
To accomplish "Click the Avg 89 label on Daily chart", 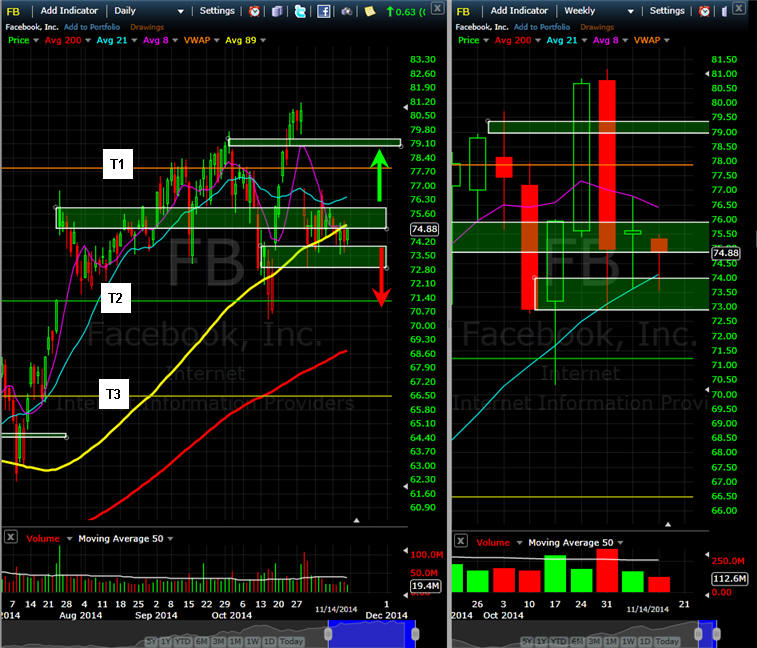I will coord(240,41).
